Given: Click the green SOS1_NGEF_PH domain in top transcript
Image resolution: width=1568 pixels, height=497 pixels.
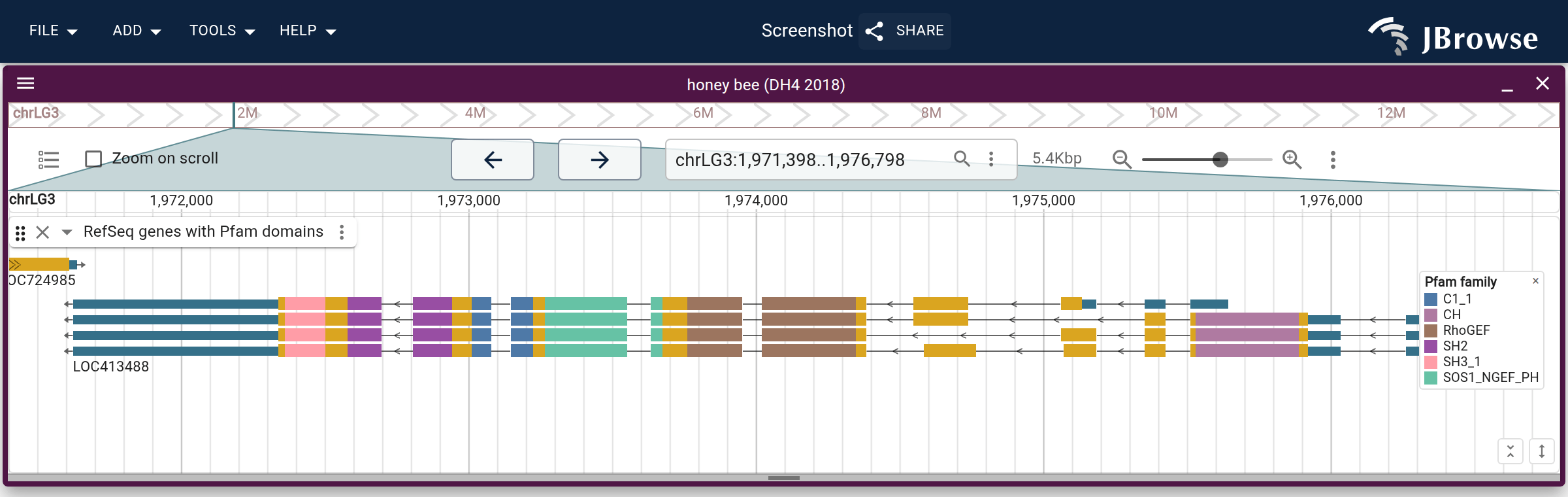Looking at the screenshot, I should (585, 303).
